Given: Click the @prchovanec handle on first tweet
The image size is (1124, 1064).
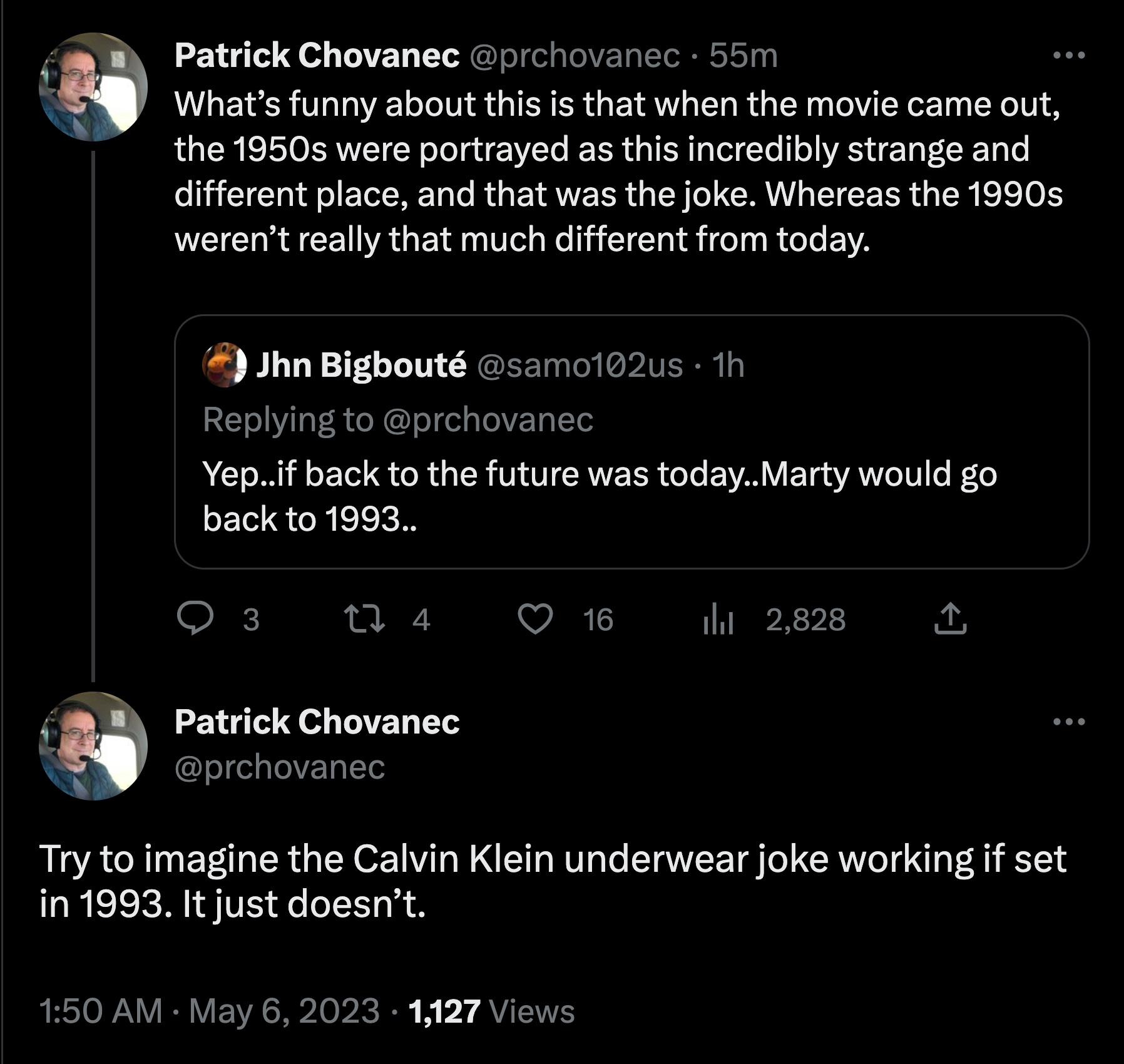Looking at the screenshot, I should (x=574, y=56).
